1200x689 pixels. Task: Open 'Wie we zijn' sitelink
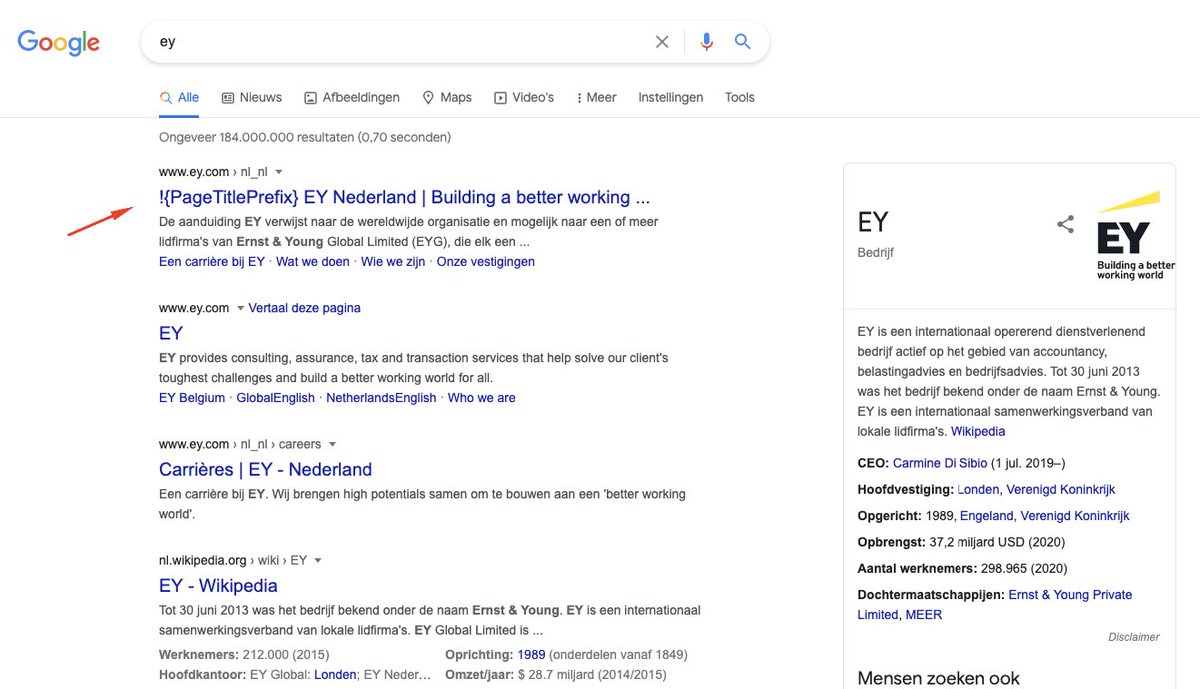393,262
